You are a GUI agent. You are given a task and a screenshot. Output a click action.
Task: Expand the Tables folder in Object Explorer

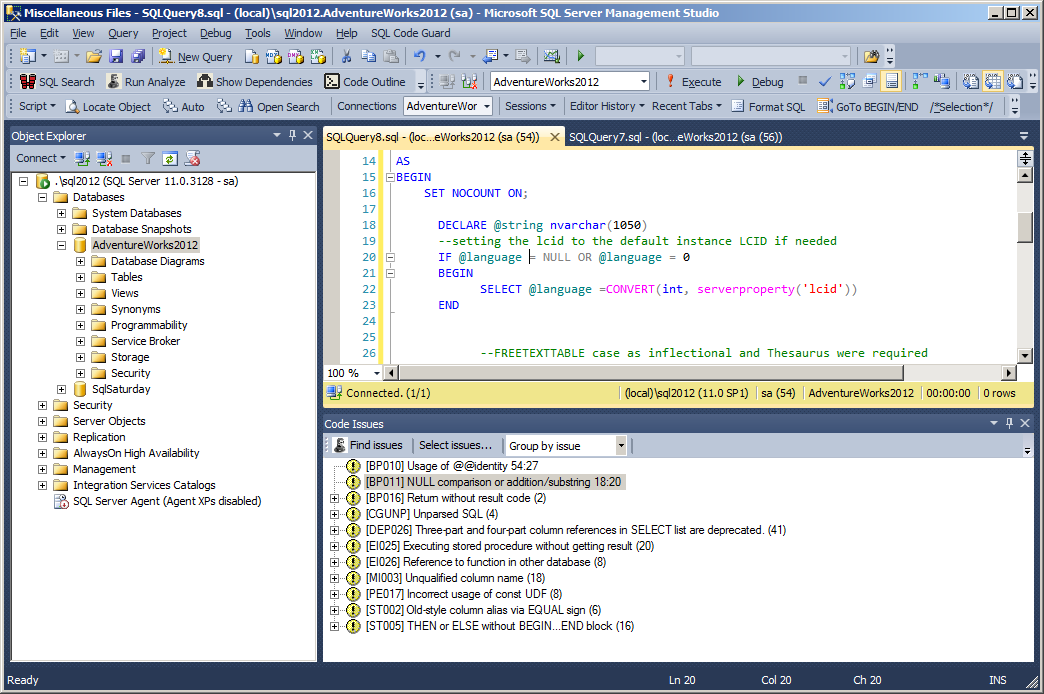pos(81,277)
